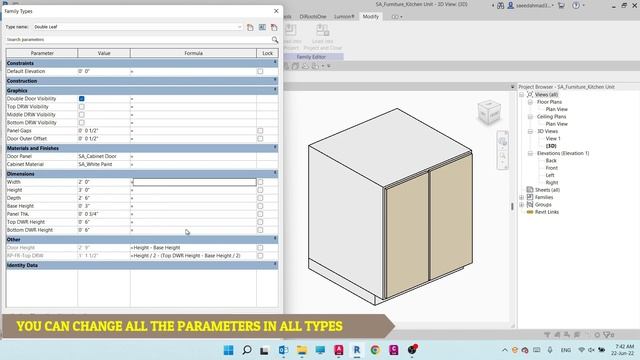Click the New Type icon
The height and width of the screenshot is (360, 640).
pyautogui.click(x=250, y=27)
